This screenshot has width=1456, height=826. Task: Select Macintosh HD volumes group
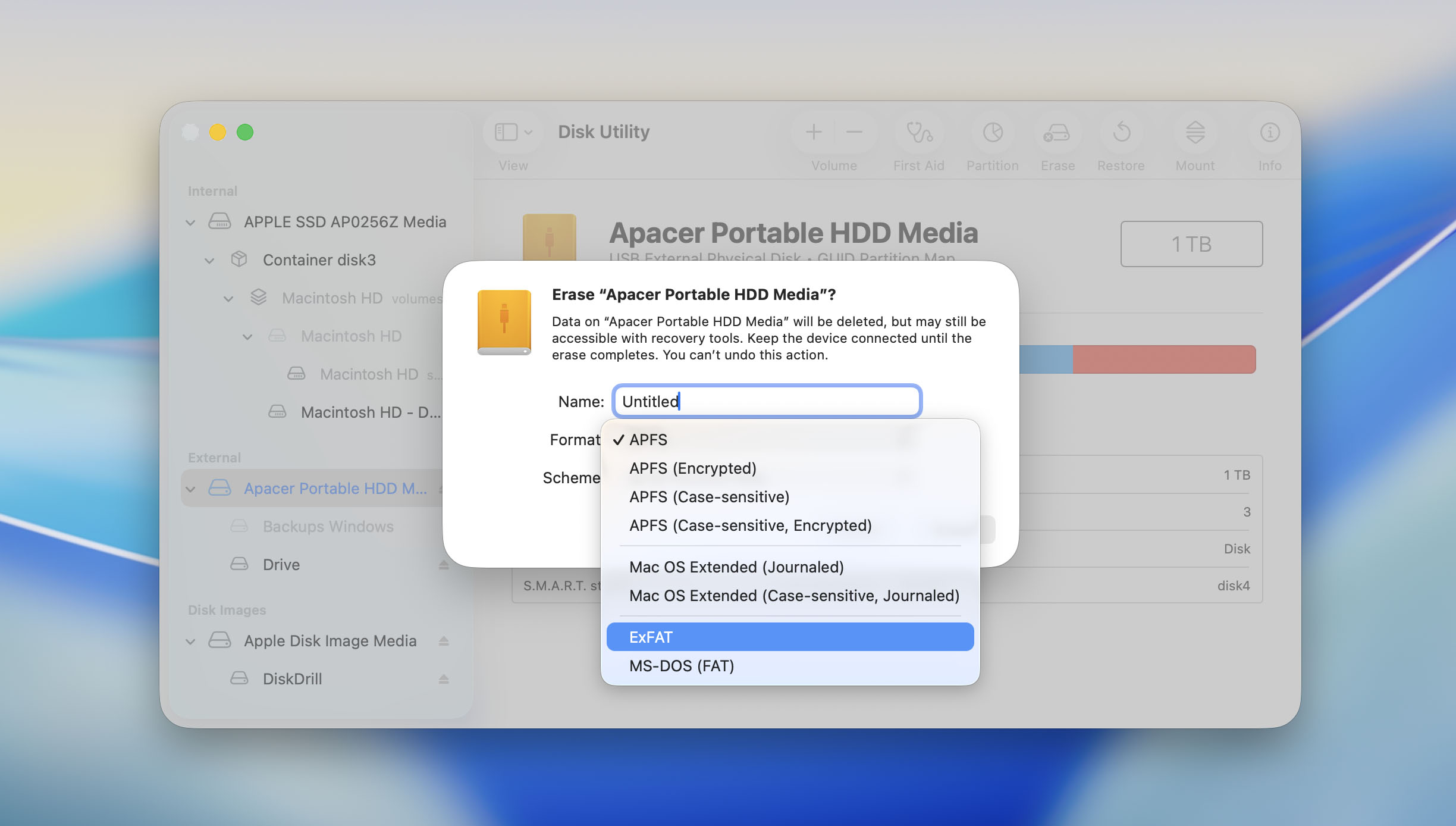362,298
